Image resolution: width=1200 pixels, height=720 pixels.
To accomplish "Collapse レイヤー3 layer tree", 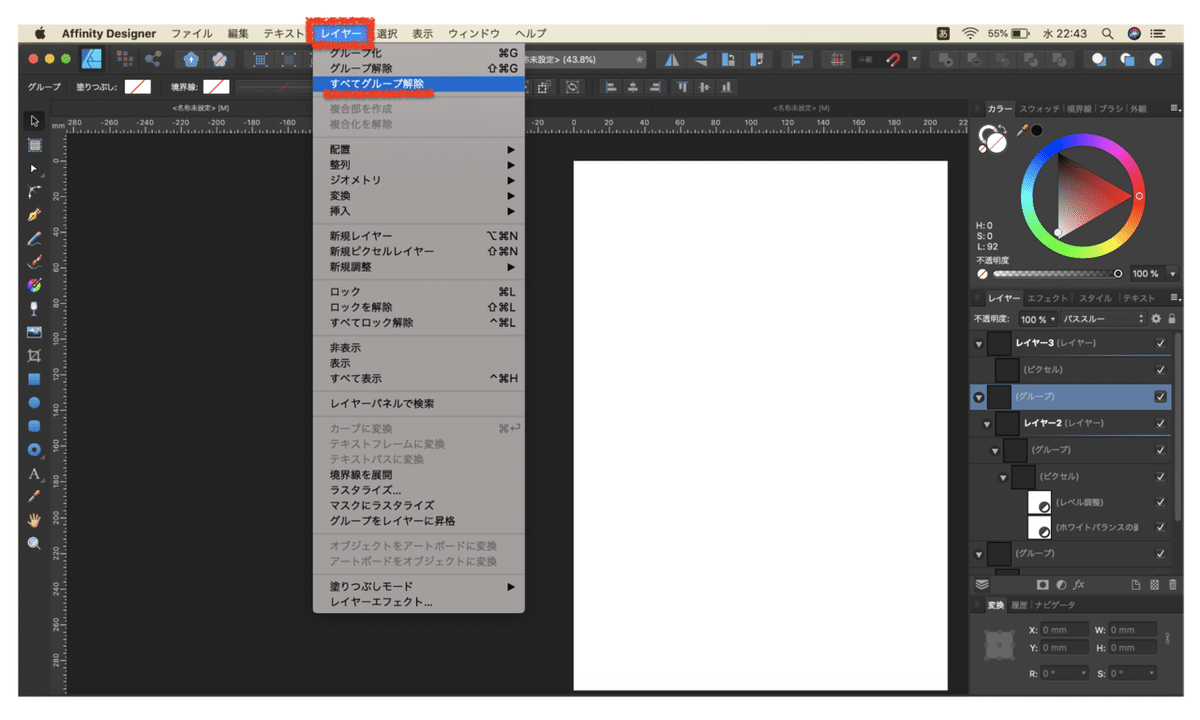I will coord(980,343).
